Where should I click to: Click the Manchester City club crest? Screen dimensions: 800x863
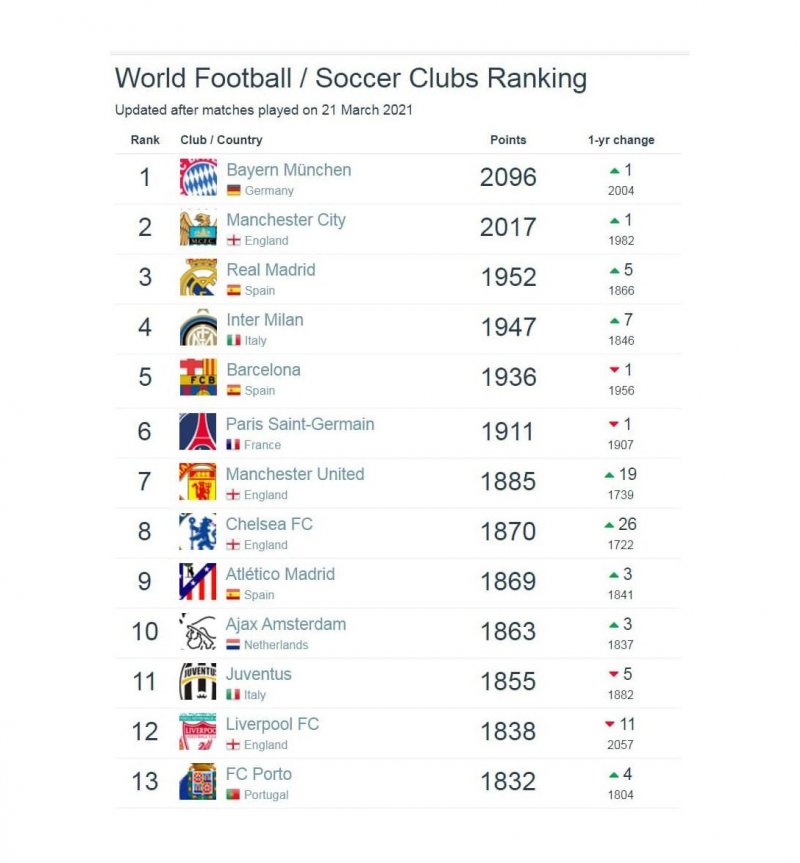click(198, 228)
